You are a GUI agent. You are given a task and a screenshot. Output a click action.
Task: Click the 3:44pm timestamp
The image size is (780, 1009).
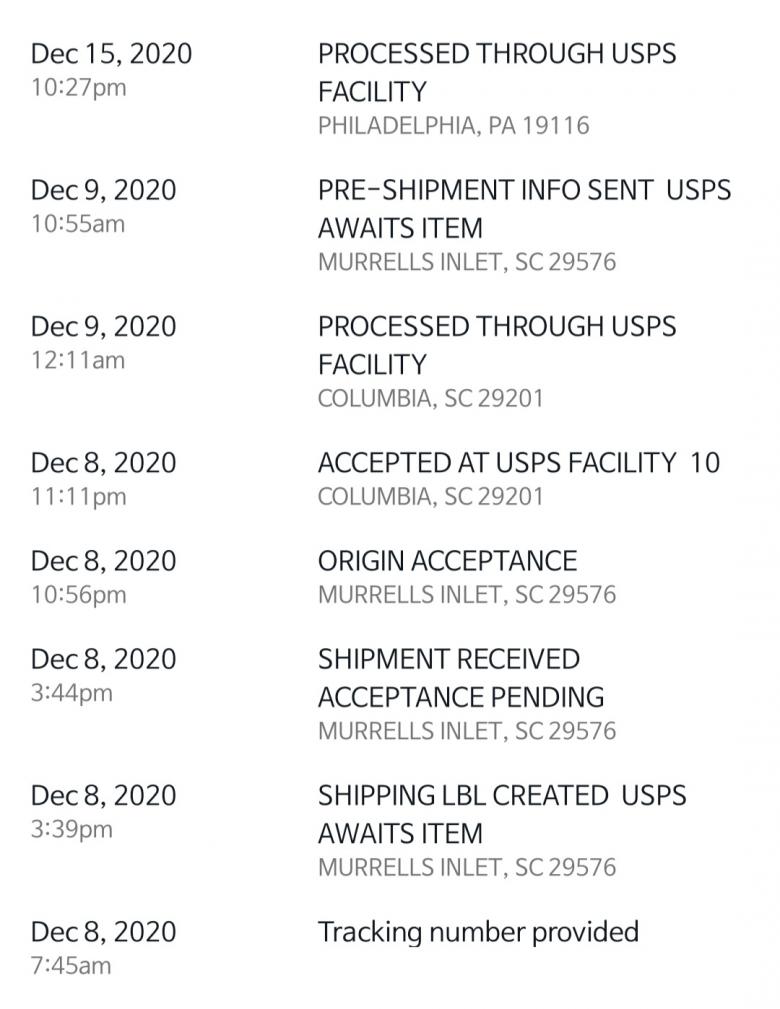pos(72,692)
